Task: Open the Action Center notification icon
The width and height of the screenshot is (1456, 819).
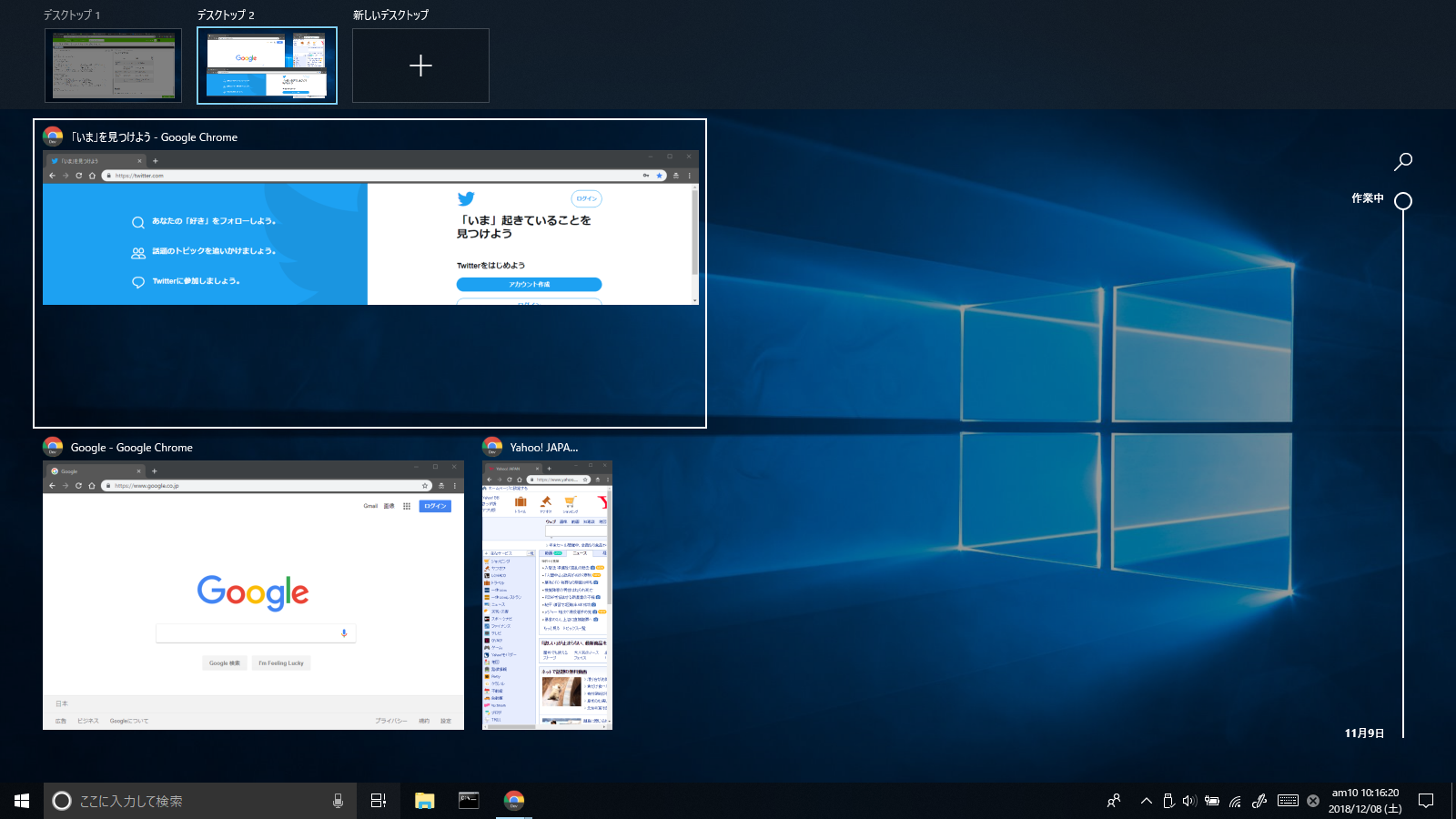Action: (x=1426, y=801)
